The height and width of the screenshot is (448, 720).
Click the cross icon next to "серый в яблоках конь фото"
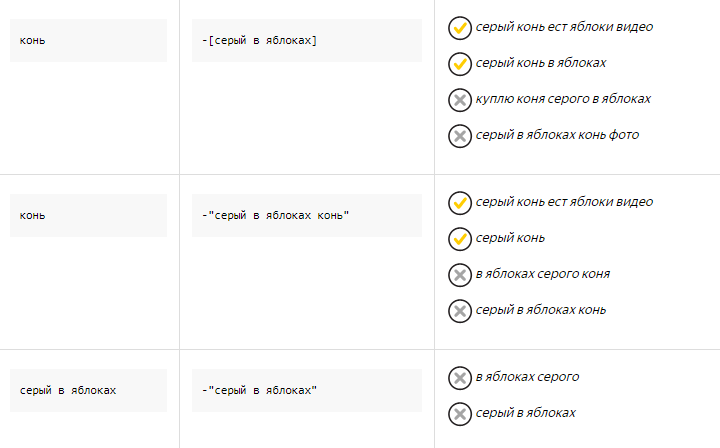tap(460, 136)
